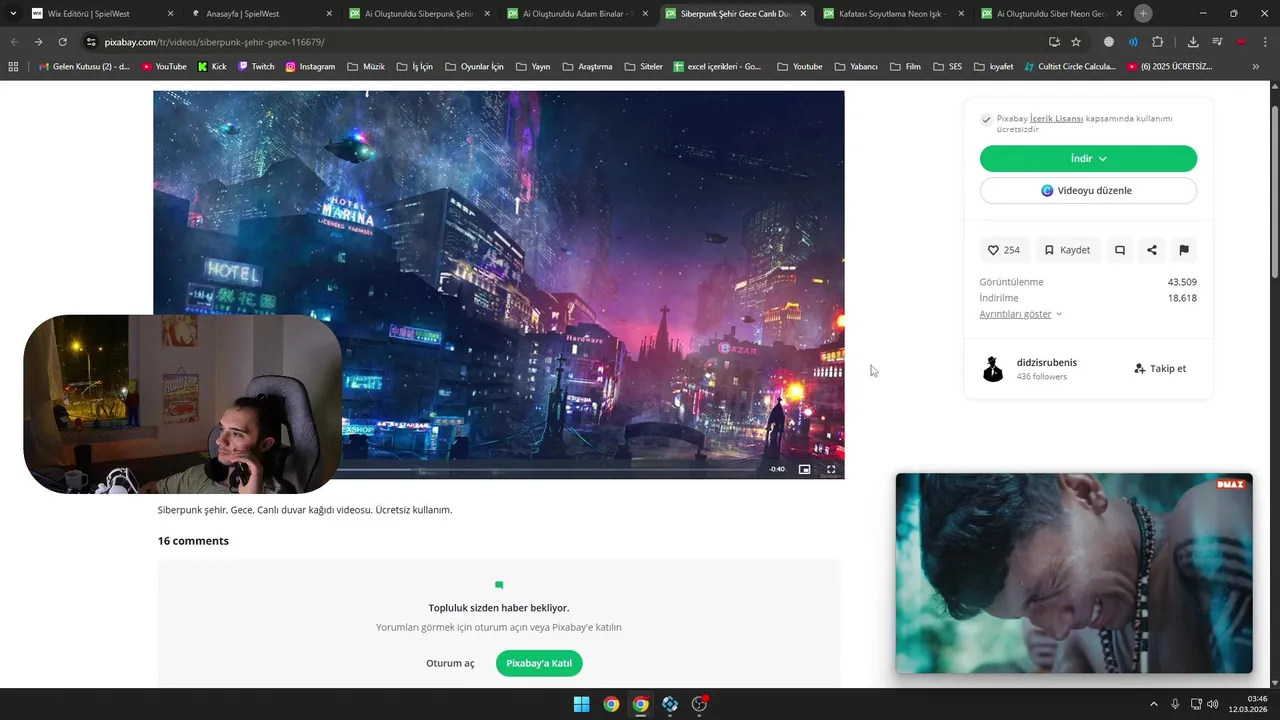Open the İçerik Lisansı link
The image size is (1280, 720).
click(x=1056, y=118)
